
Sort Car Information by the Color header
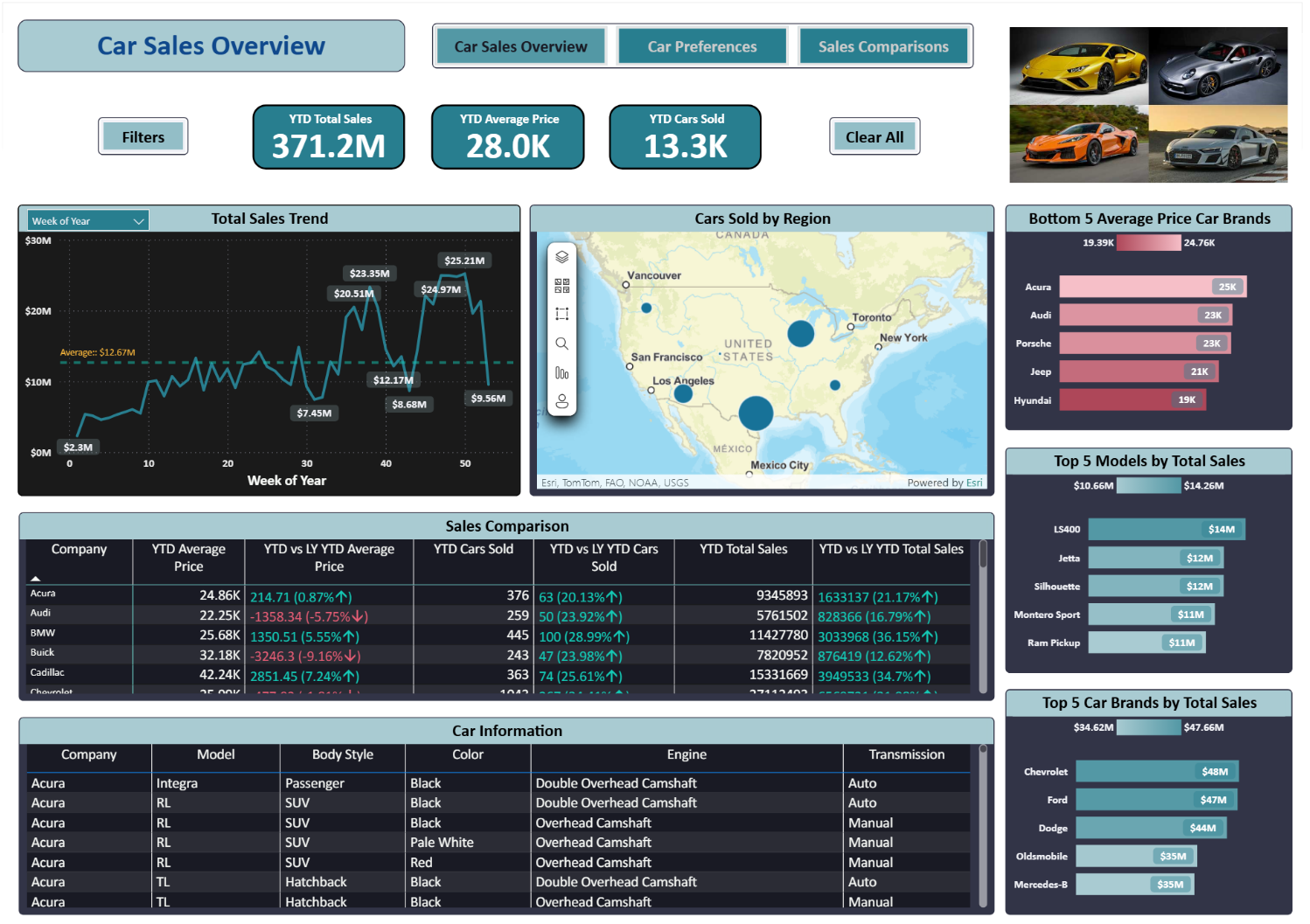468,754
